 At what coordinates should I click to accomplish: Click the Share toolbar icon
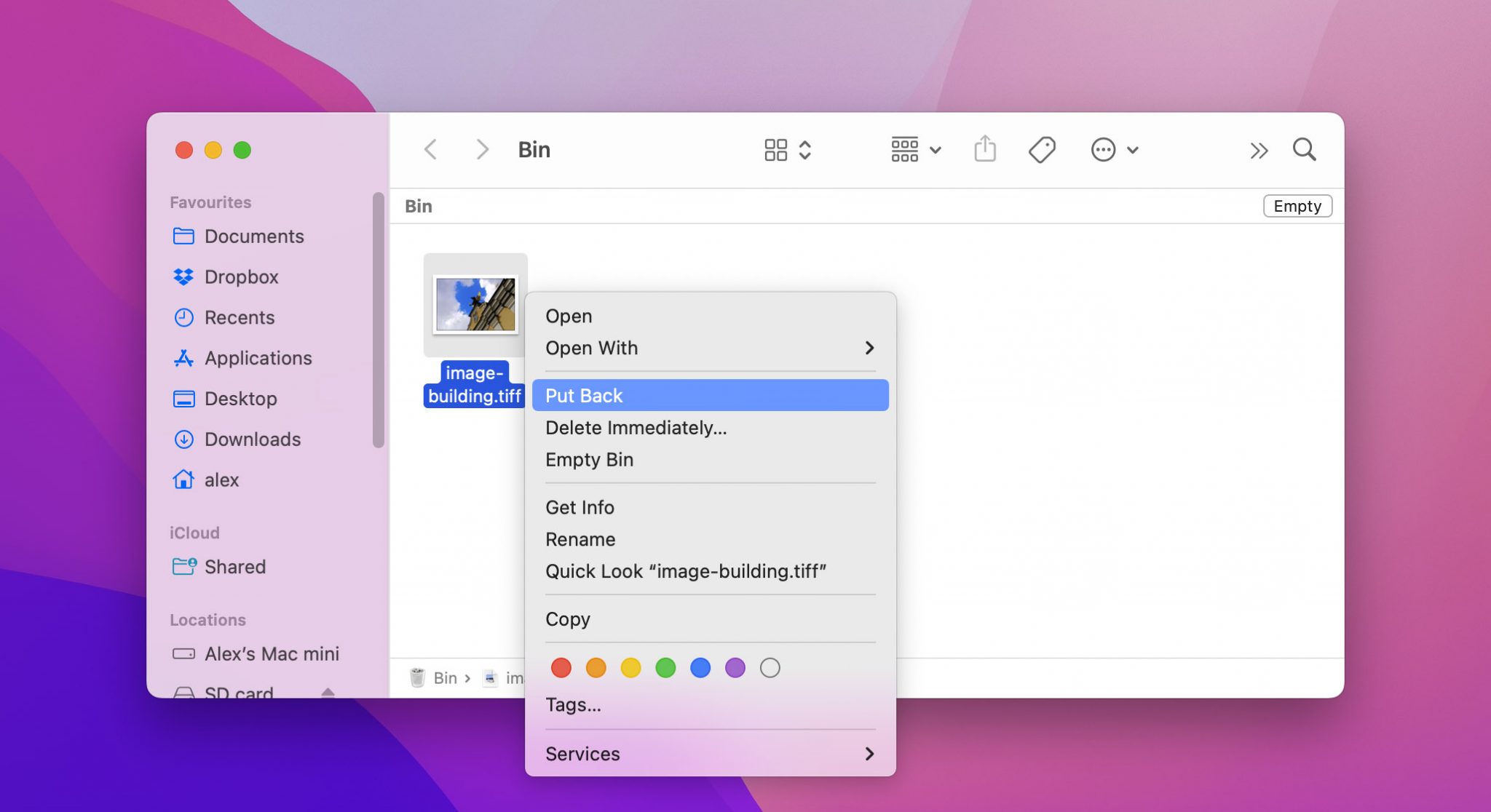tap(985, 149)
